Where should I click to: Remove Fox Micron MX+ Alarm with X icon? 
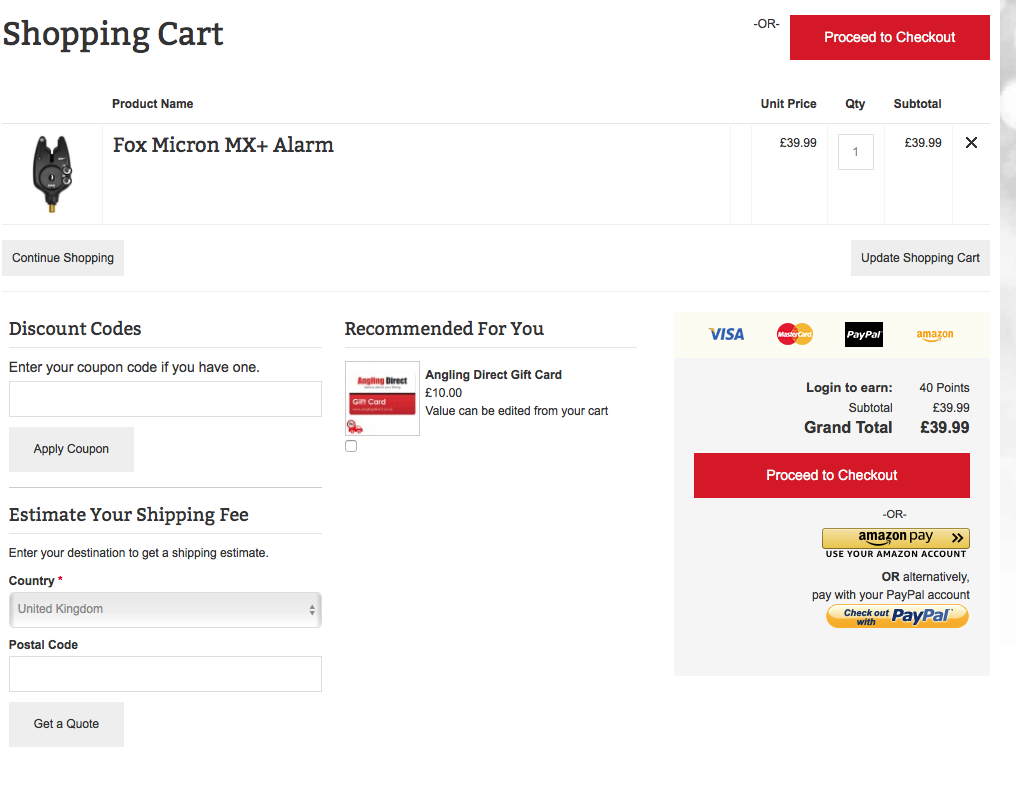tap(971, 143)
